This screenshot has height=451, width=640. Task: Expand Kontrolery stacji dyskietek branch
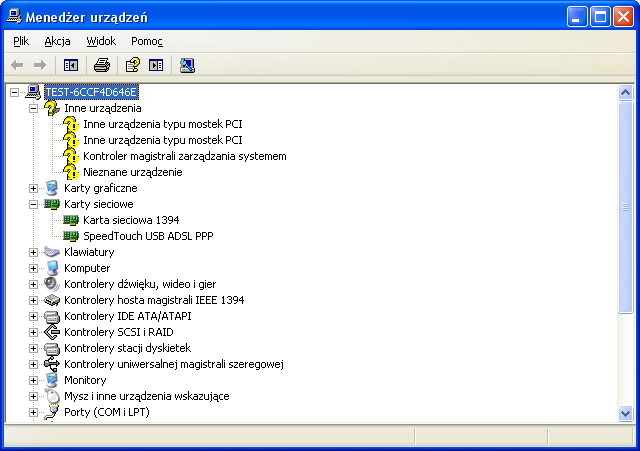(33, 348)
